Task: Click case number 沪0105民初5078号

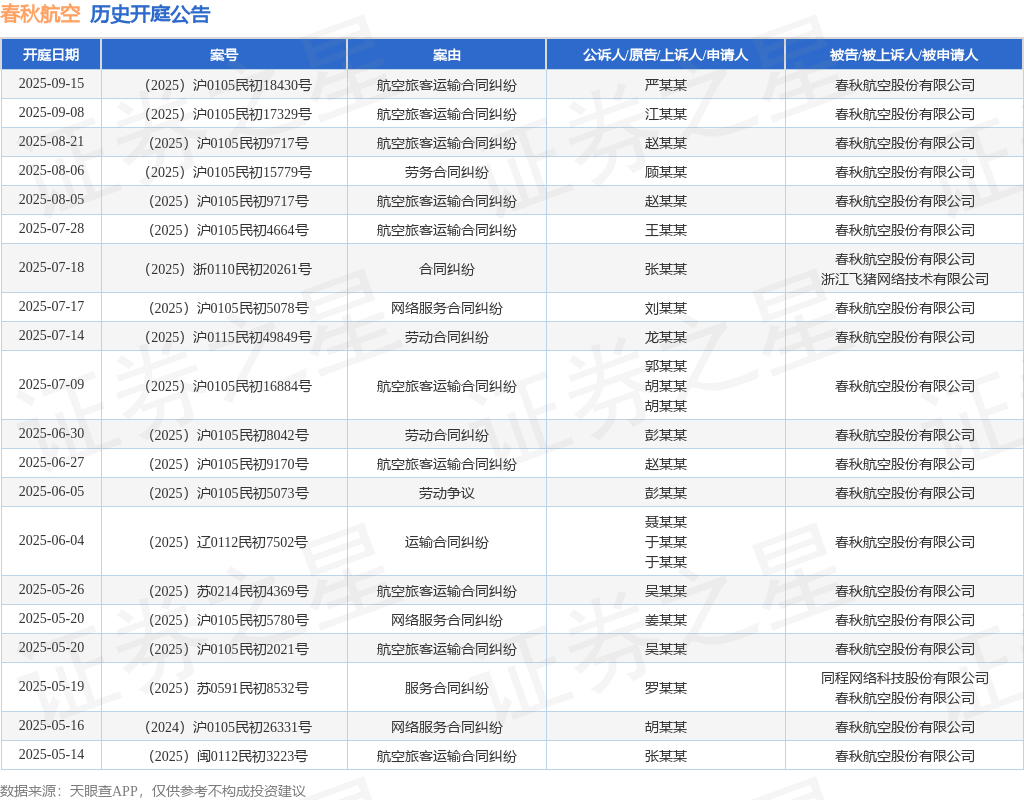Action: coord(229,308)
